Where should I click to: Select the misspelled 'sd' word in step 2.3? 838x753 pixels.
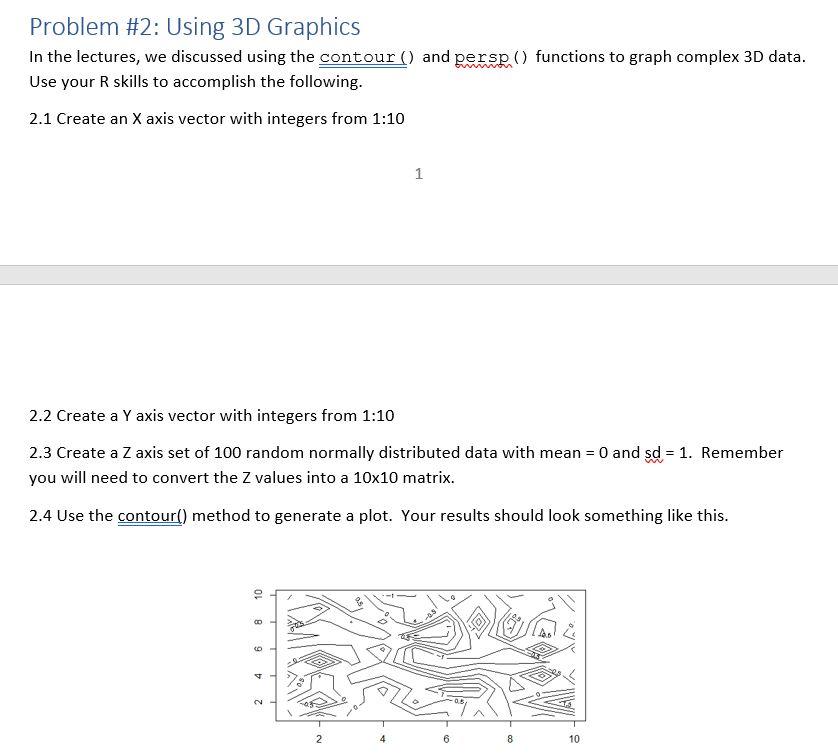[x=653, y=452]
